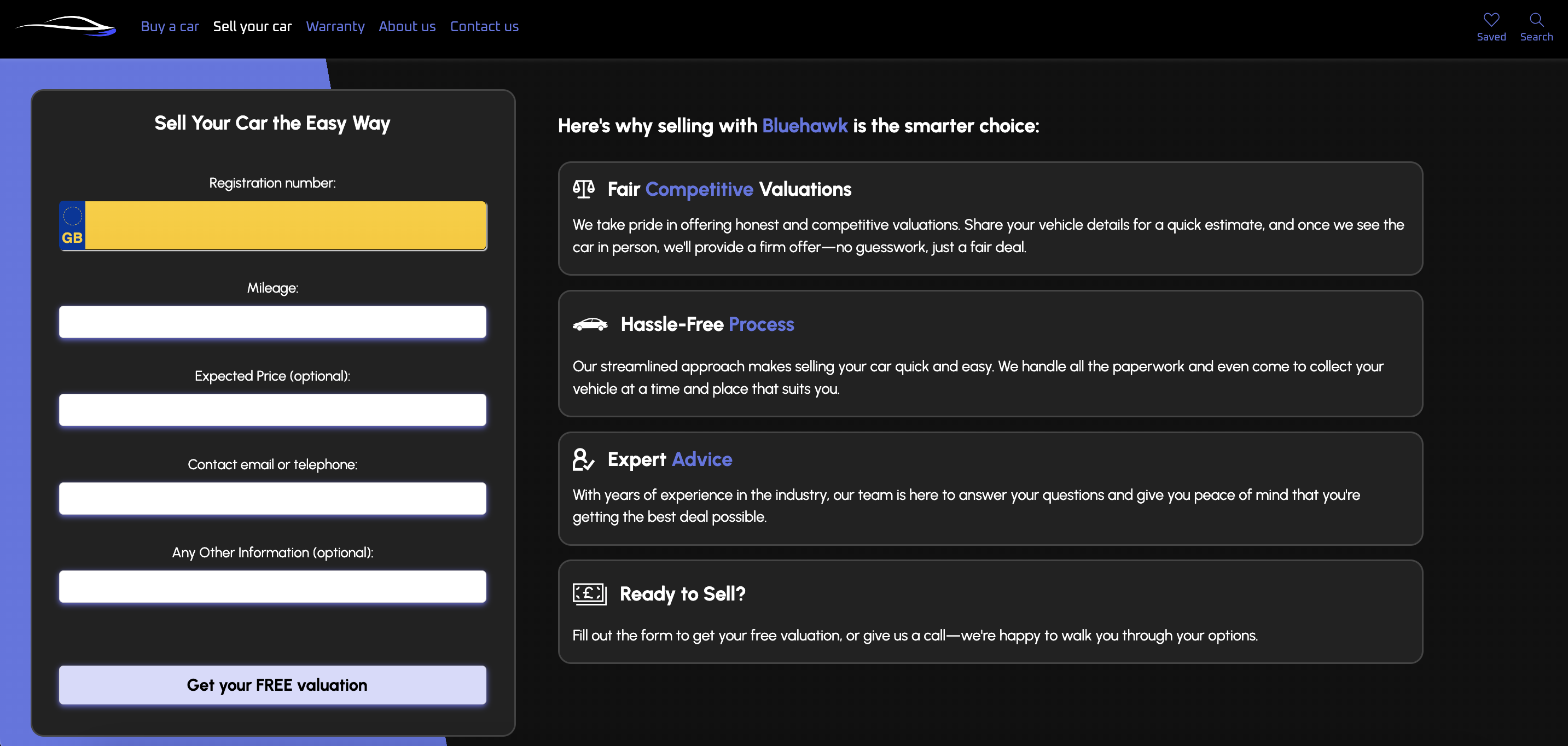The width and height of the screenshot is (1568, 746).
Task: Click the Contact email or telephone field
Action: [272, 498]
